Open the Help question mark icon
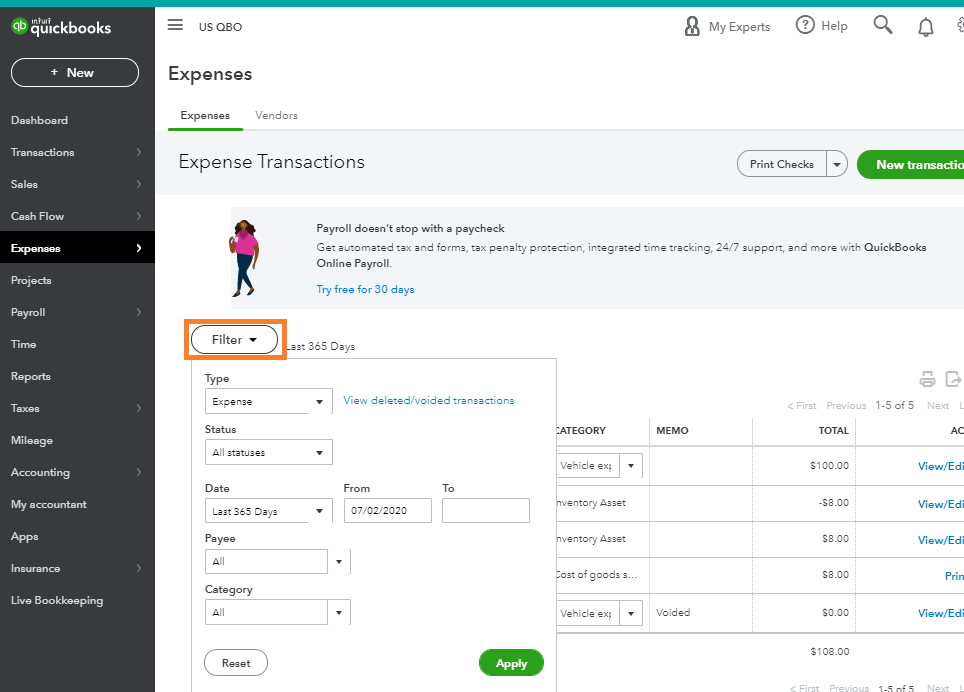Image resolution: width=964 pixels, height=692 pixels. 805,25
